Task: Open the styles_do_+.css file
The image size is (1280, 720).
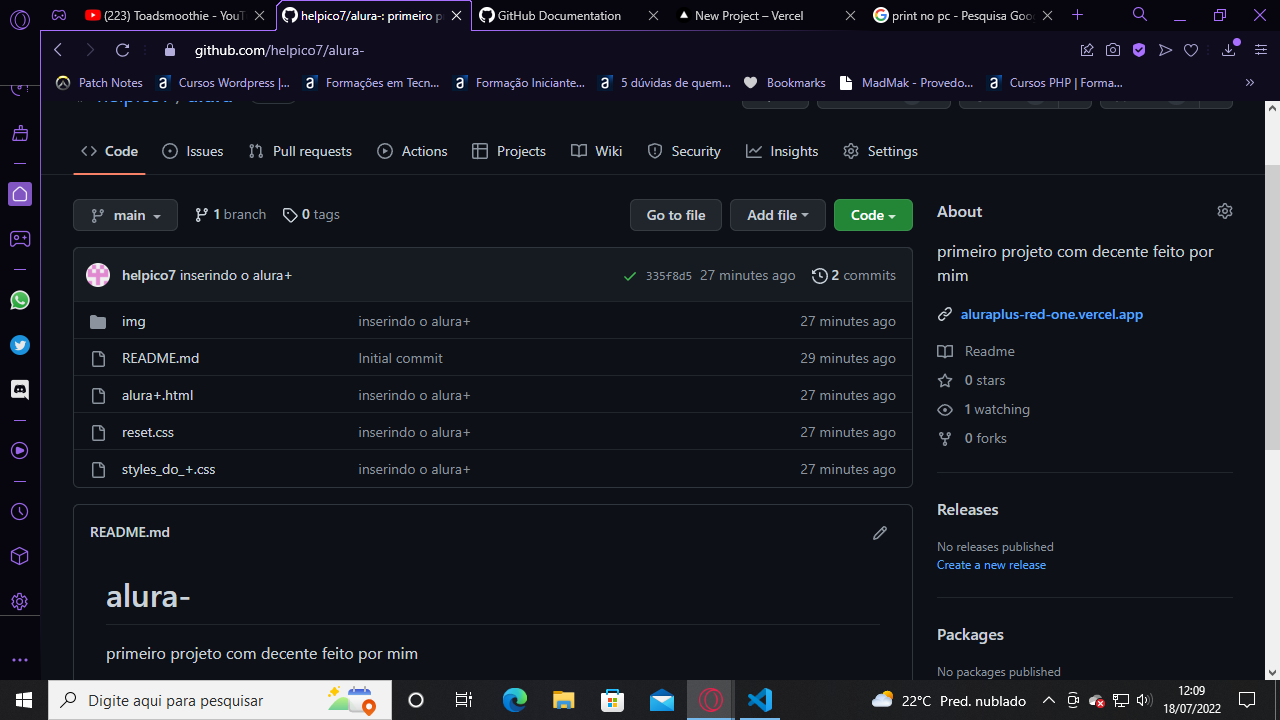Action: pyautogui.click(x=168, y=469)
